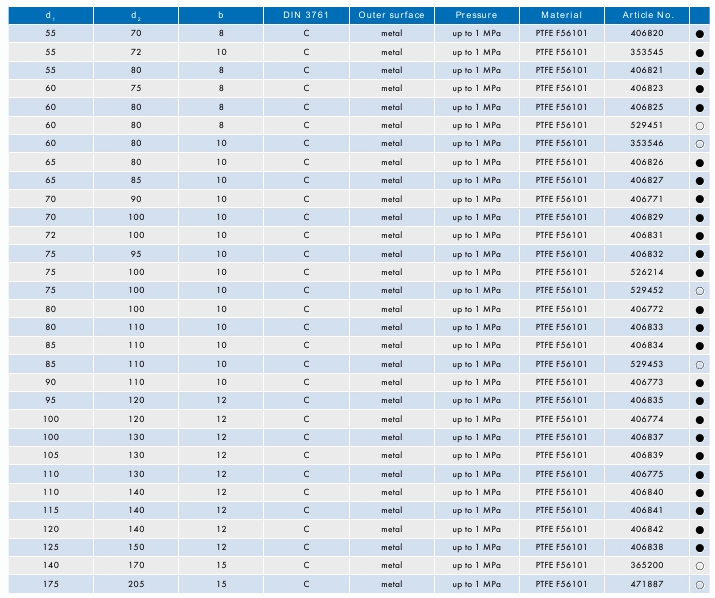The height and width of the screenshot is (598, 715).
Task: Open article number 365200
Action: click(x=646, y=566)
